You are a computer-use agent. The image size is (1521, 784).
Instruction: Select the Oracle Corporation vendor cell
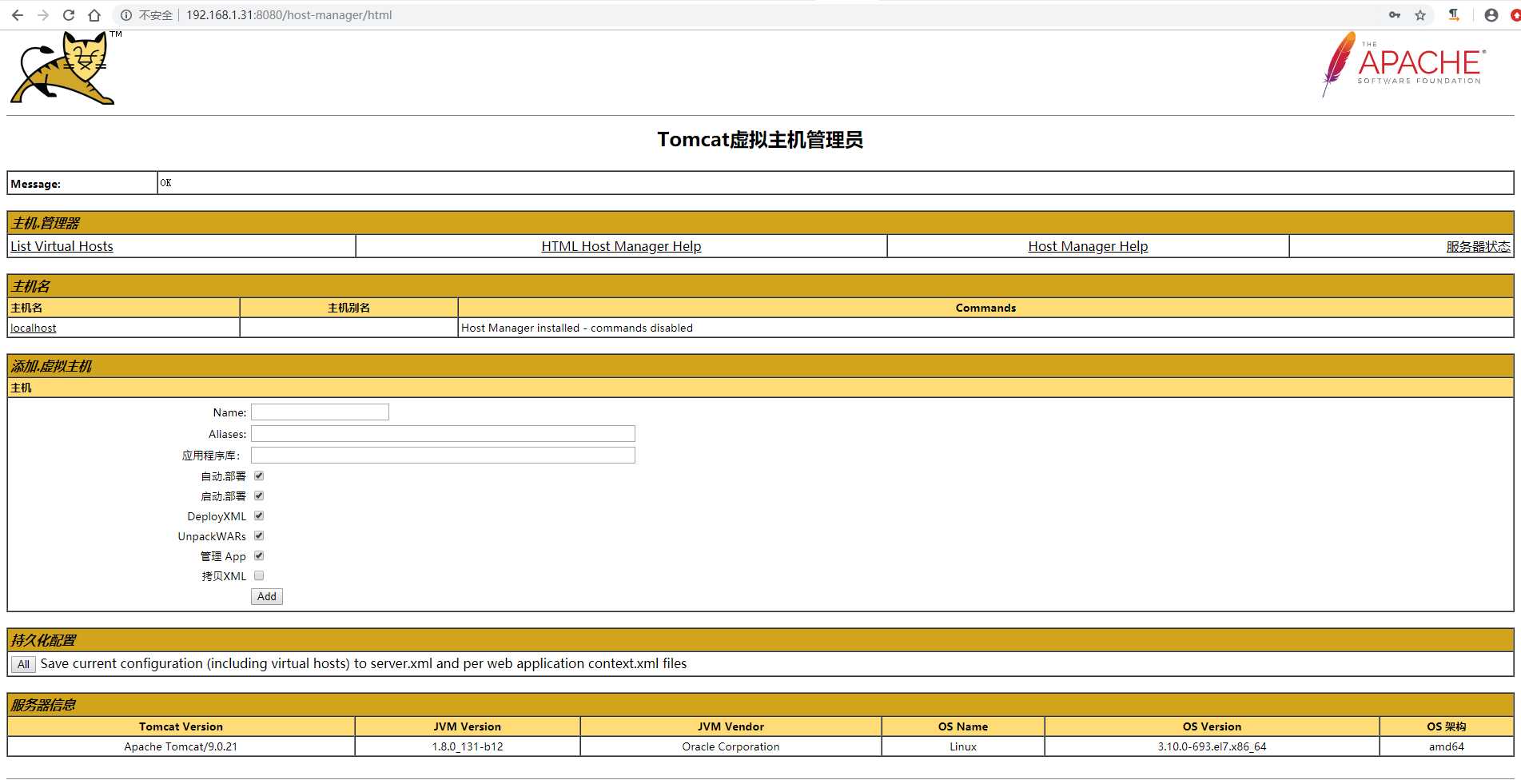pyautogui.click(x=731, y=746)
